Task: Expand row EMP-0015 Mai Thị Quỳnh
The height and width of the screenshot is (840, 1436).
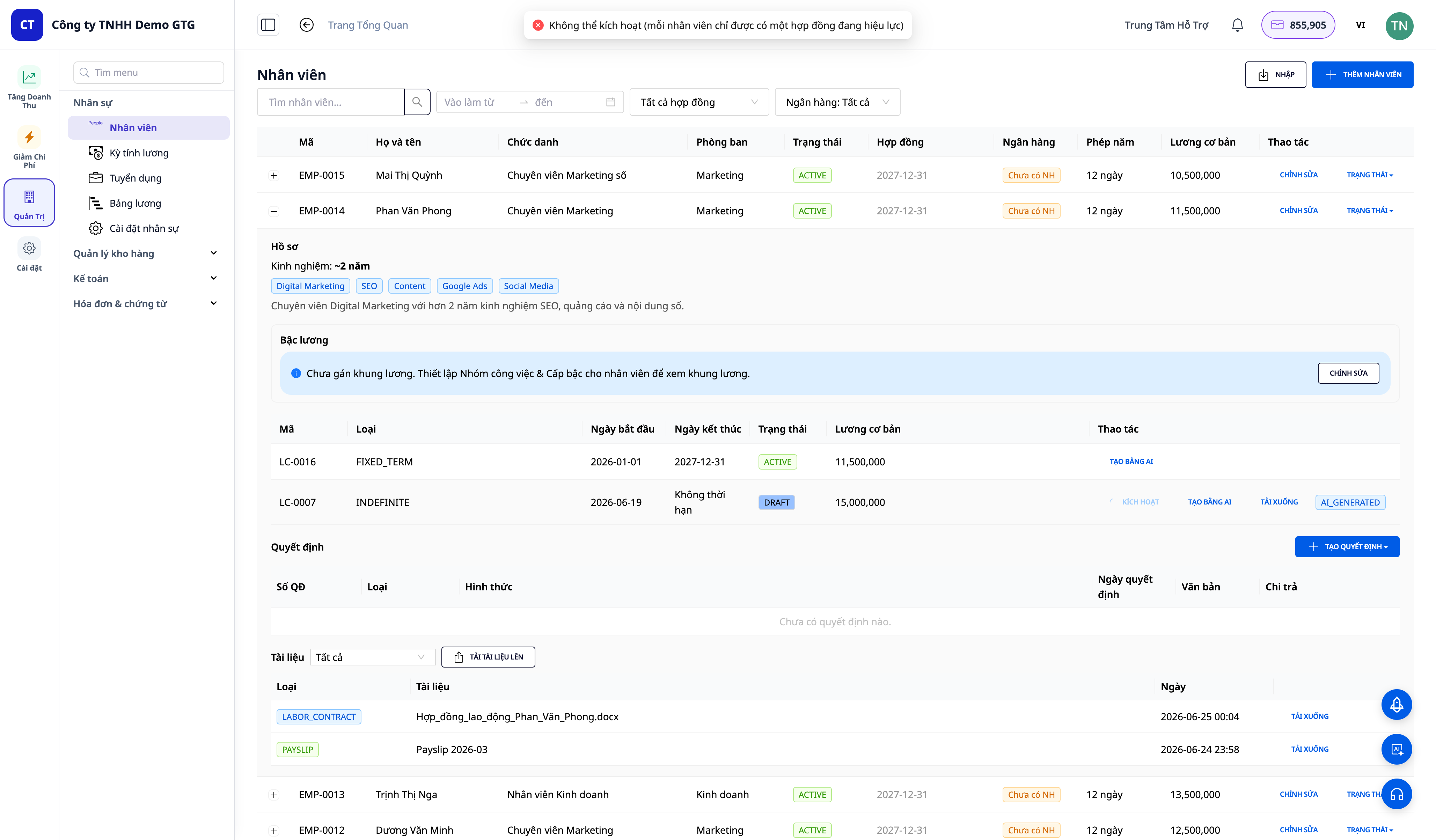Action: click(x=273, y=176)
